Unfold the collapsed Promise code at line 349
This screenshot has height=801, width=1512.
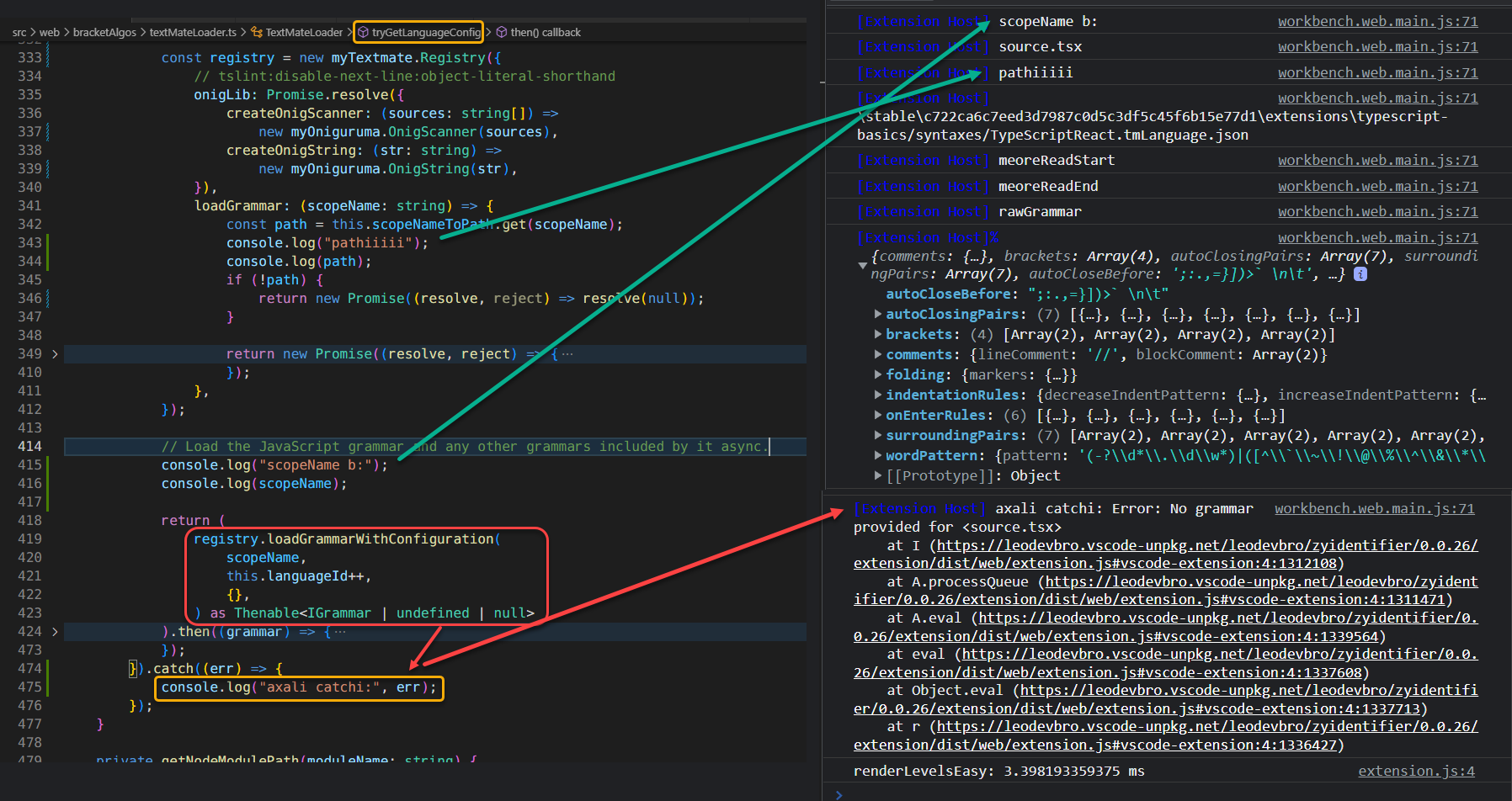55,353
